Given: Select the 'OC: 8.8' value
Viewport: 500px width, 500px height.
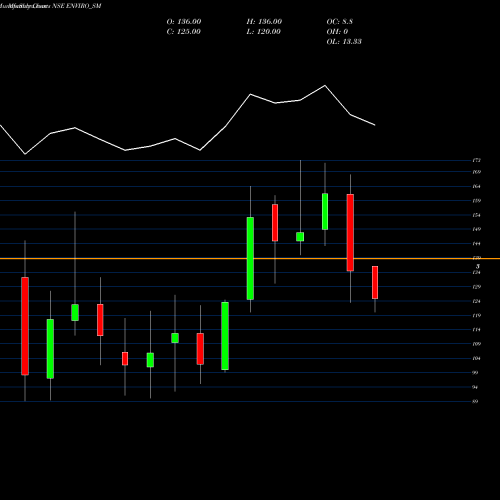Looking at the screenshot, I should point(340,22).
